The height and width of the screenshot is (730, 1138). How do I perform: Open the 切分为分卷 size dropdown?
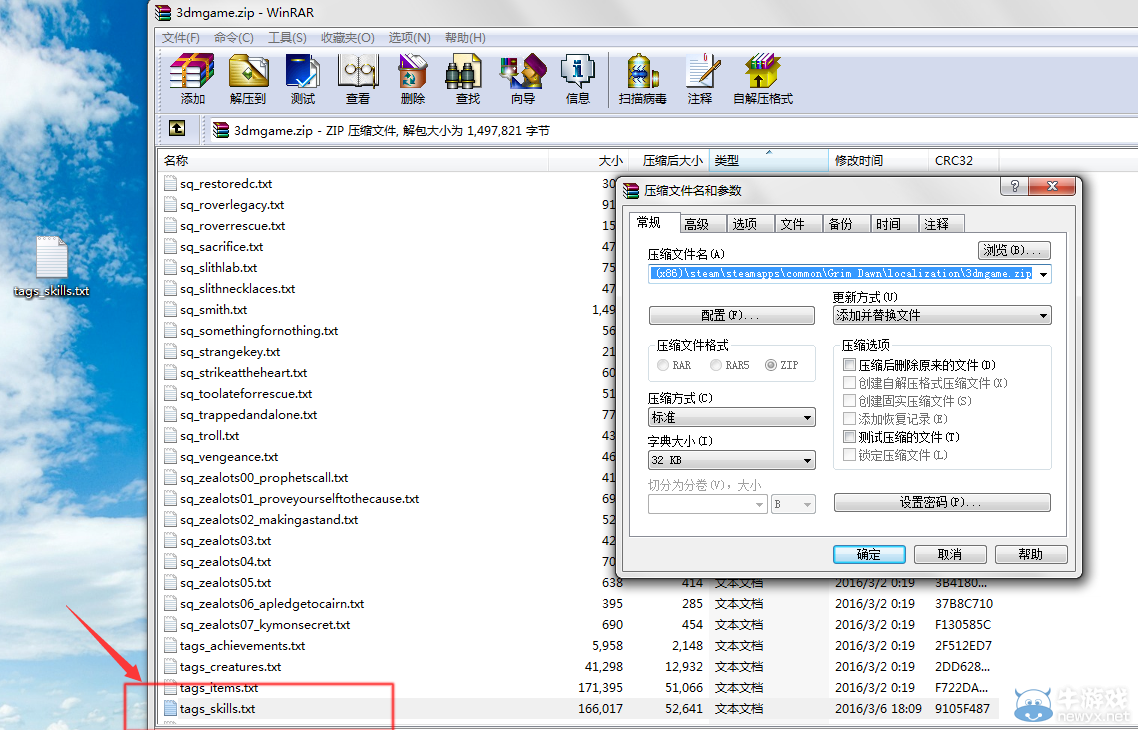click(708, 504)
